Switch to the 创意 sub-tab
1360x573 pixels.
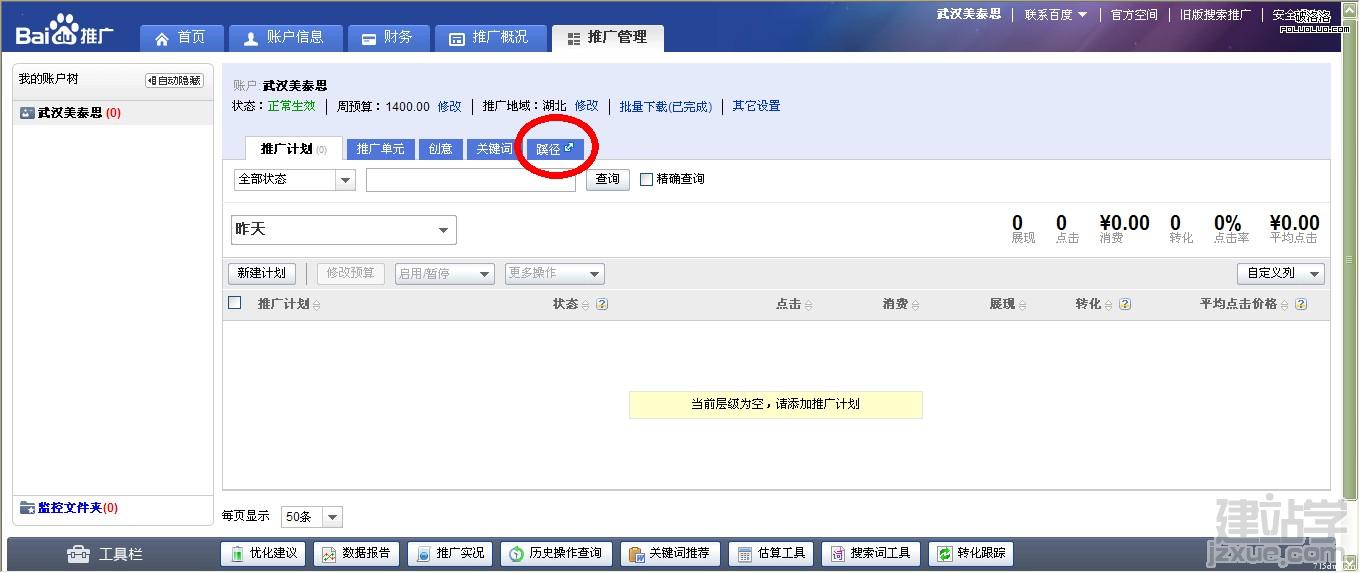click(440, 149)
